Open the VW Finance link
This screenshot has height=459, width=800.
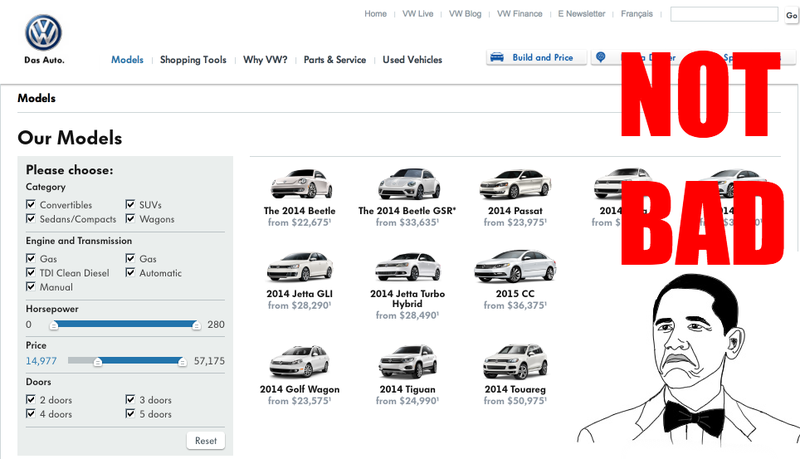(519, 14)
